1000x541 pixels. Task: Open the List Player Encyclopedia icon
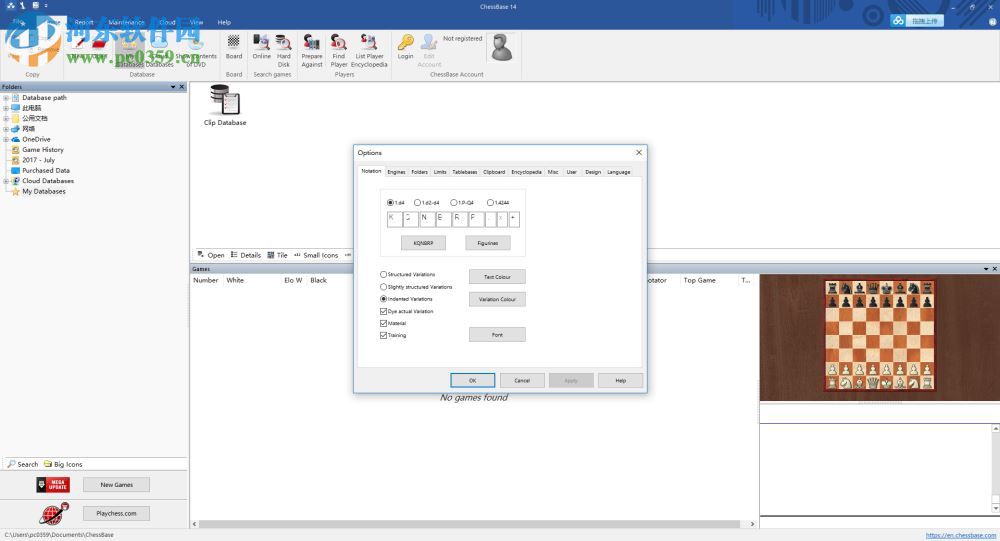[x=369, y=51]
